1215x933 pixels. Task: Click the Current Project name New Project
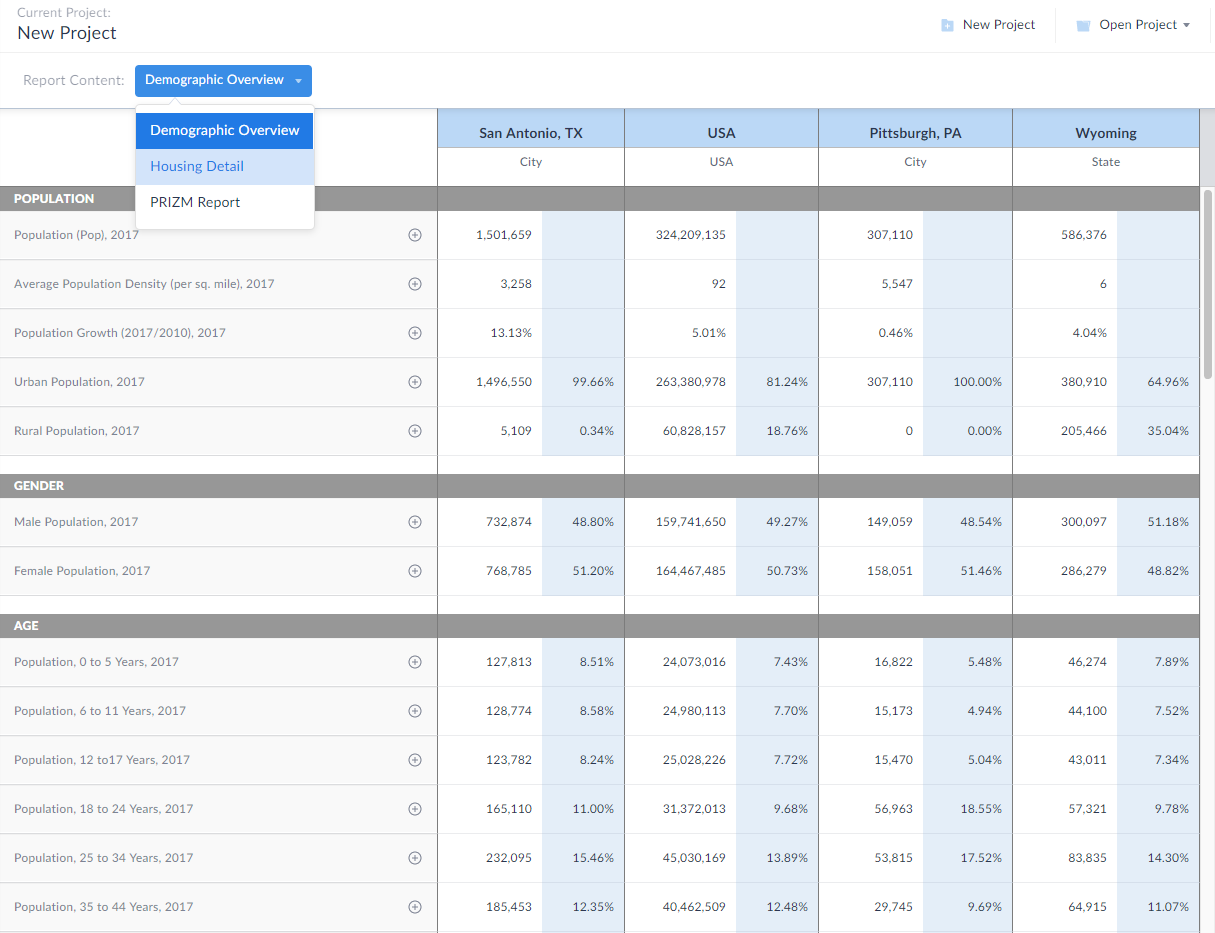tap(67, 33)
